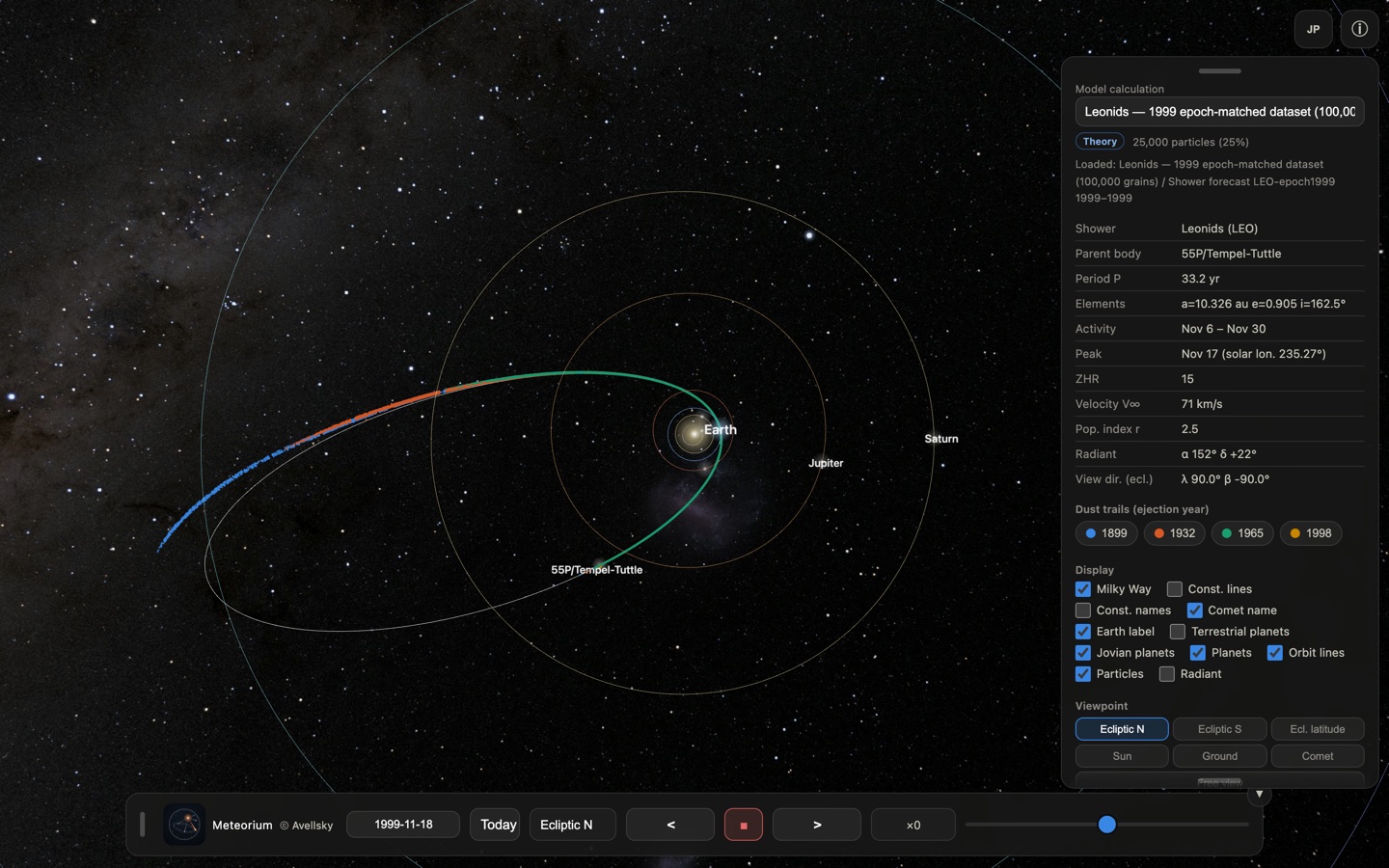
Task: Step time forward with the > button
Action: 817,825
